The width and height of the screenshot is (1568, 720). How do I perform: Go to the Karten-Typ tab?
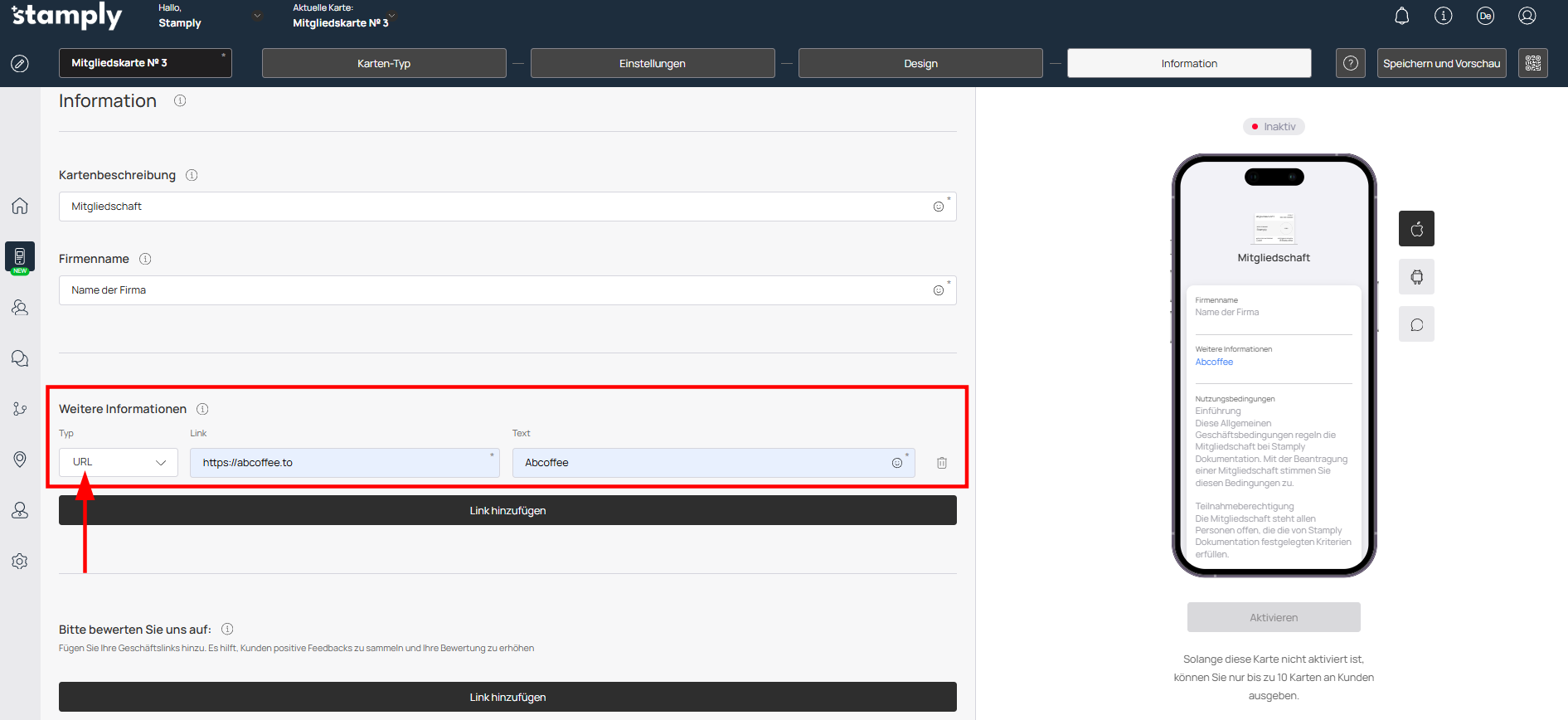click(x=384, y=63)
